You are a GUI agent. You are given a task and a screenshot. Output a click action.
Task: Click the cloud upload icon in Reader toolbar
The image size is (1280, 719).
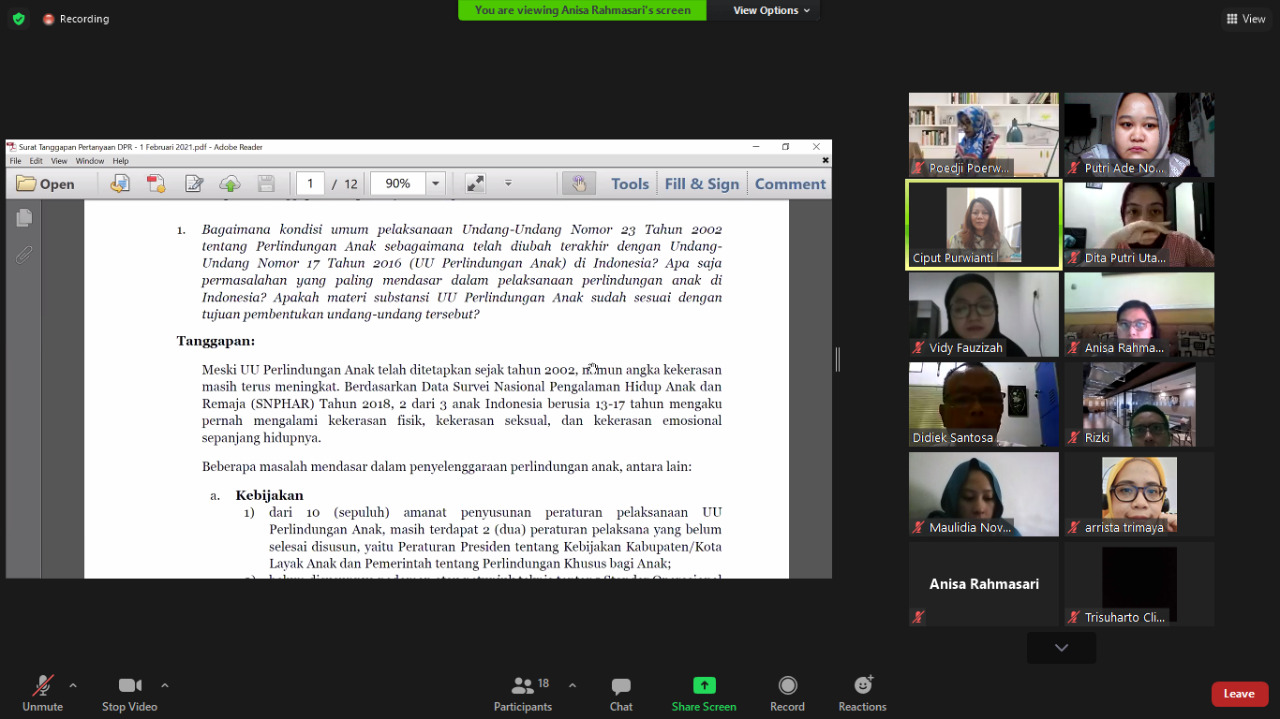click(x=230, y=184)
